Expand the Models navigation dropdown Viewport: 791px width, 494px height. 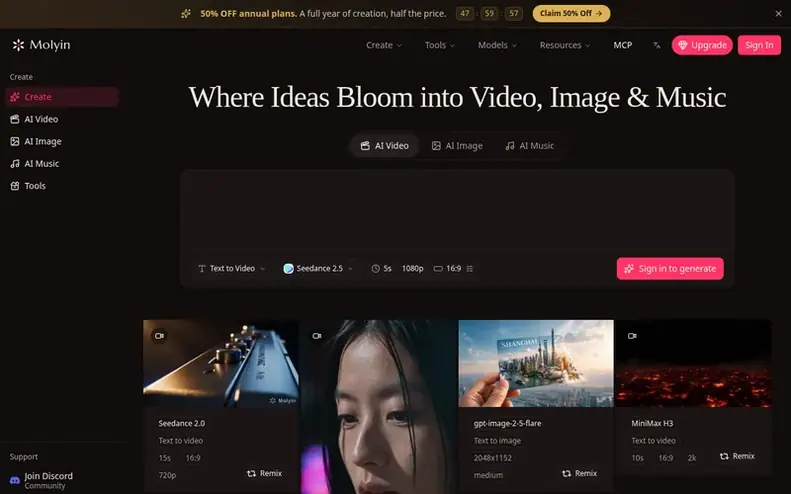tap(497, 45)
